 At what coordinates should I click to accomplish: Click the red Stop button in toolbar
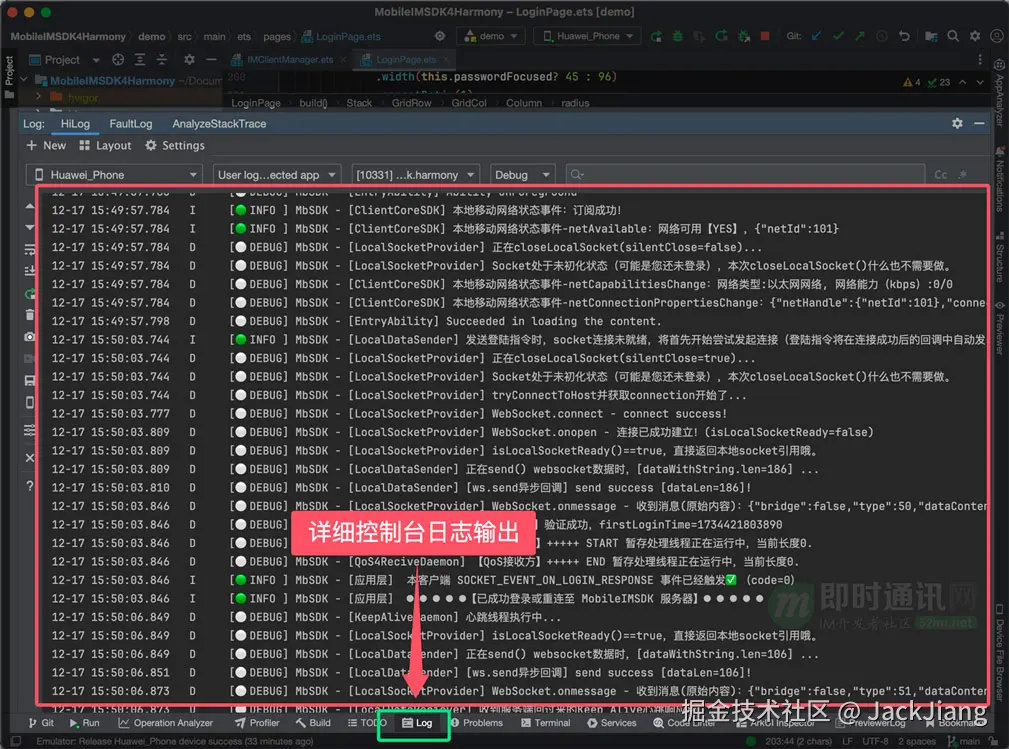[765, 36]
